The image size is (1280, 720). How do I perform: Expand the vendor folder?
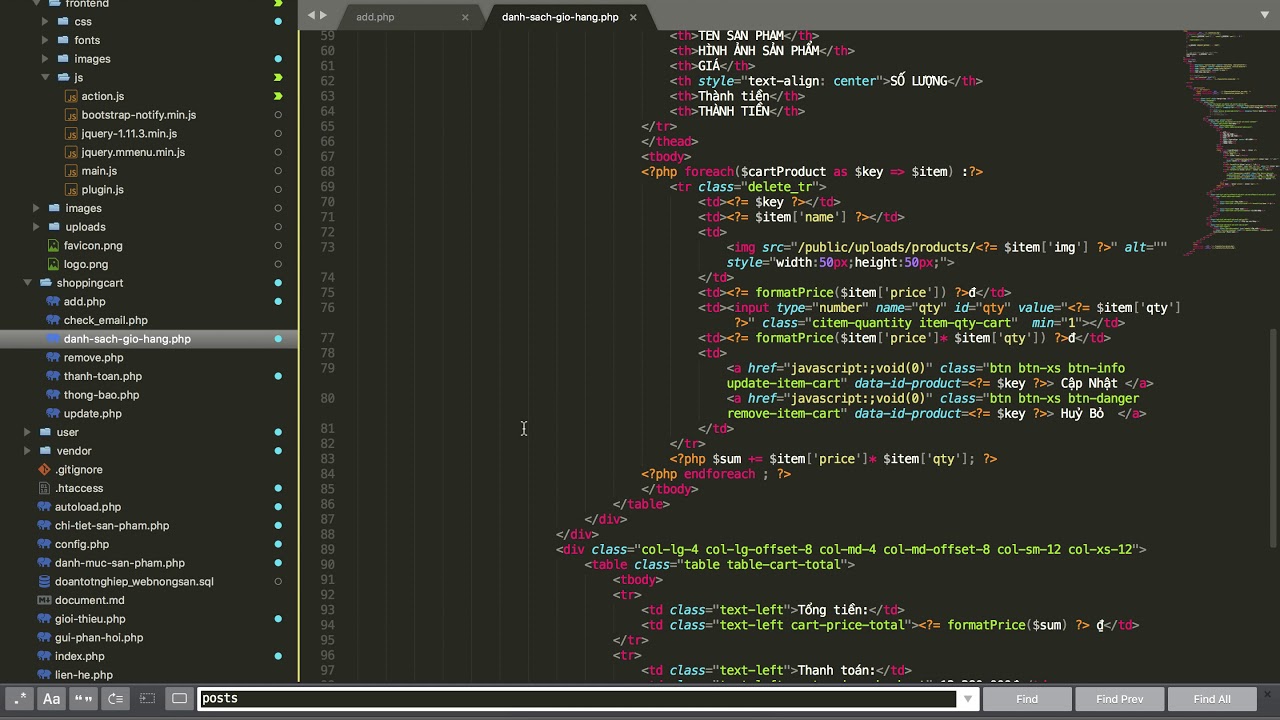pos(27,451)
